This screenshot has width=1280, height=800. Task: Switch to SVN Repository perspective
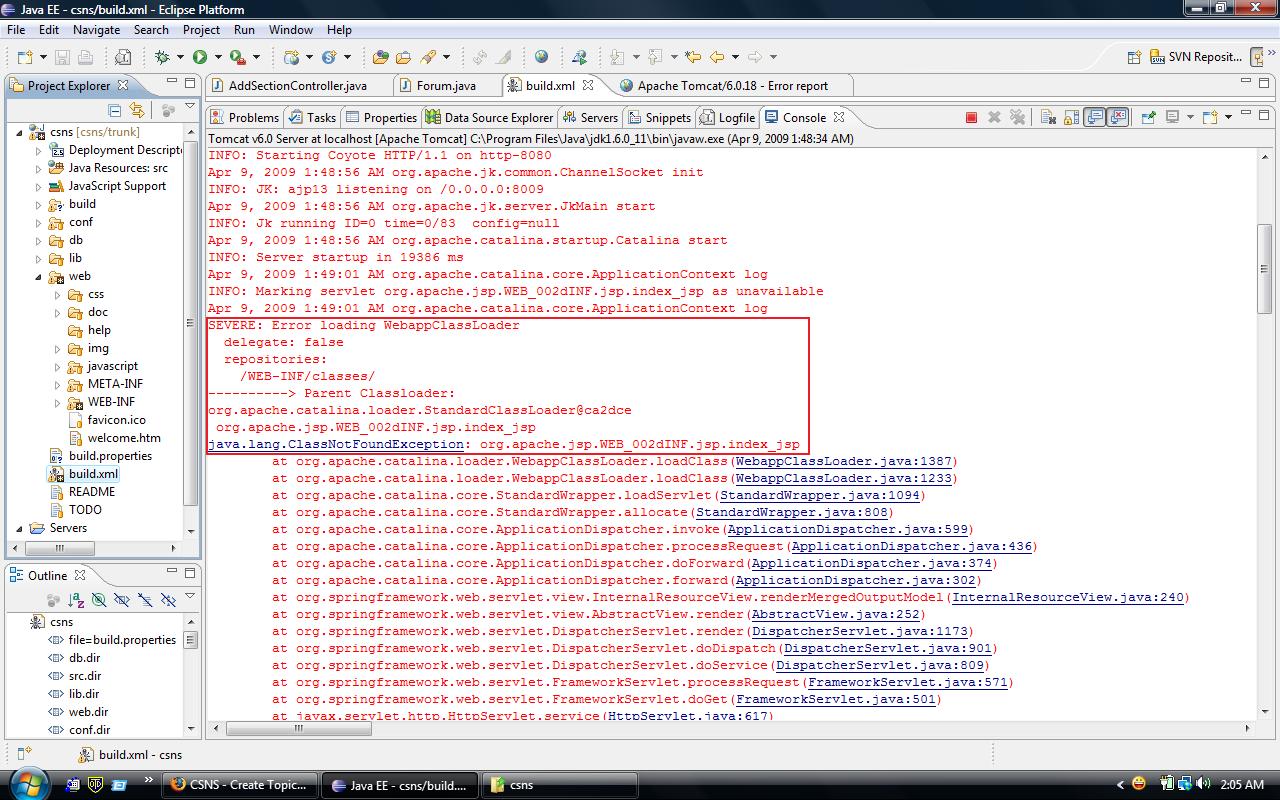pyautogui.click(x=1197, y=57)
